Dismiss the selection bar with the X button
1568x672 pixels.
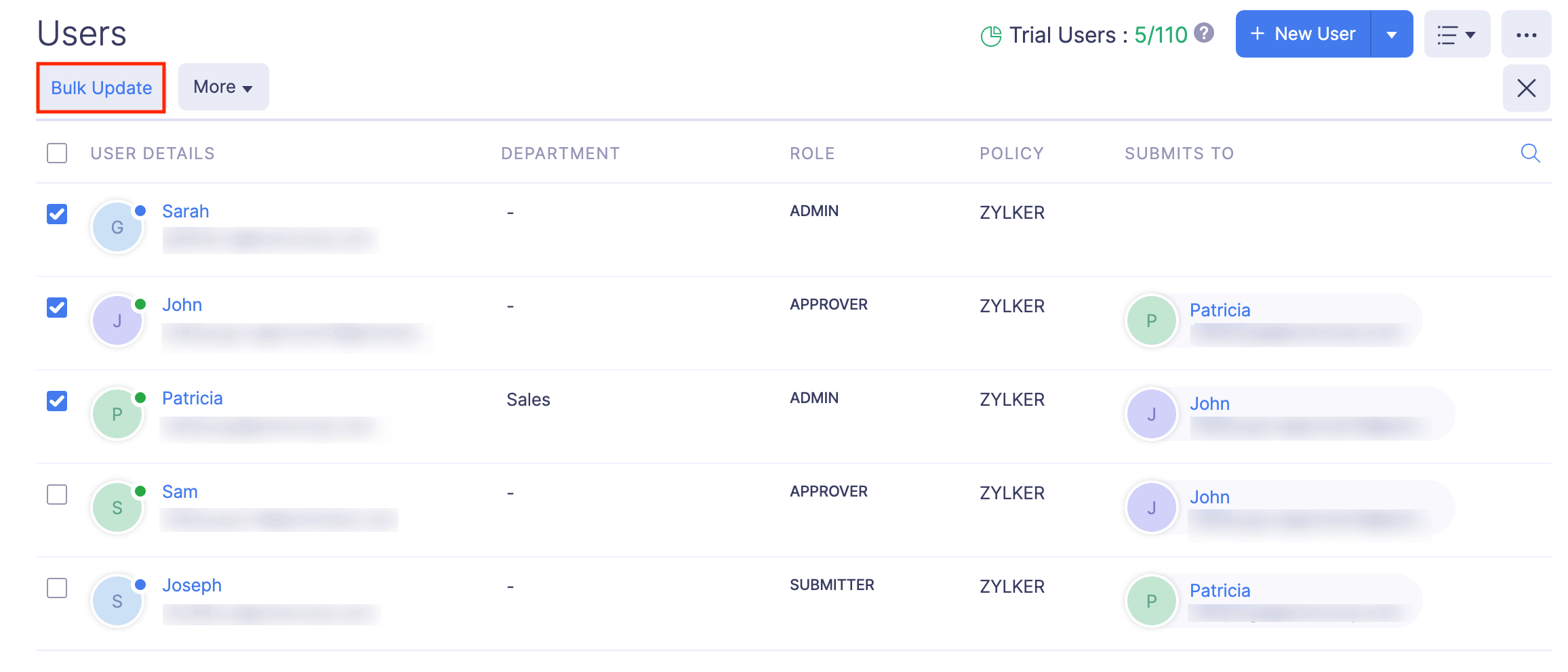[1526, 87]
